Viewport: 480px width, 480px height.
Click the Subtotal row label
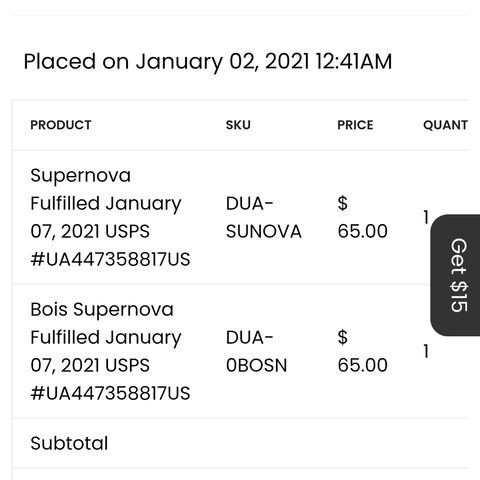click(69, 443)
